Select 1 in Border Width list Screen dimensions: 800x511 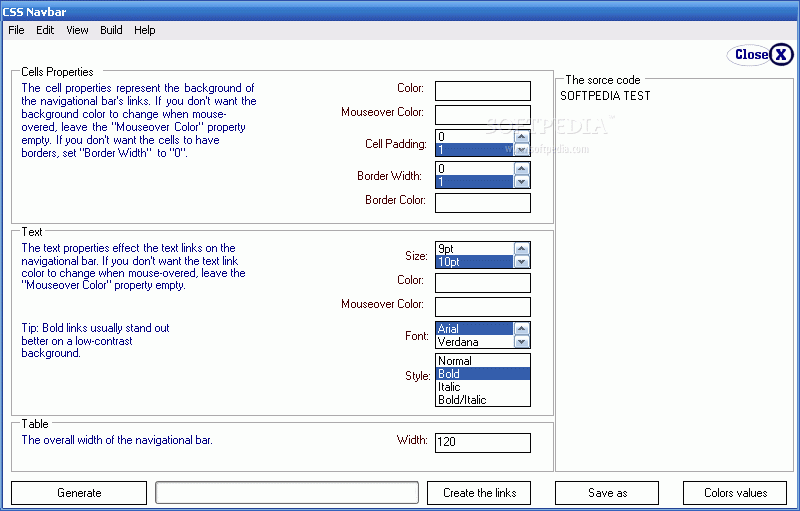tap(474, 182)
